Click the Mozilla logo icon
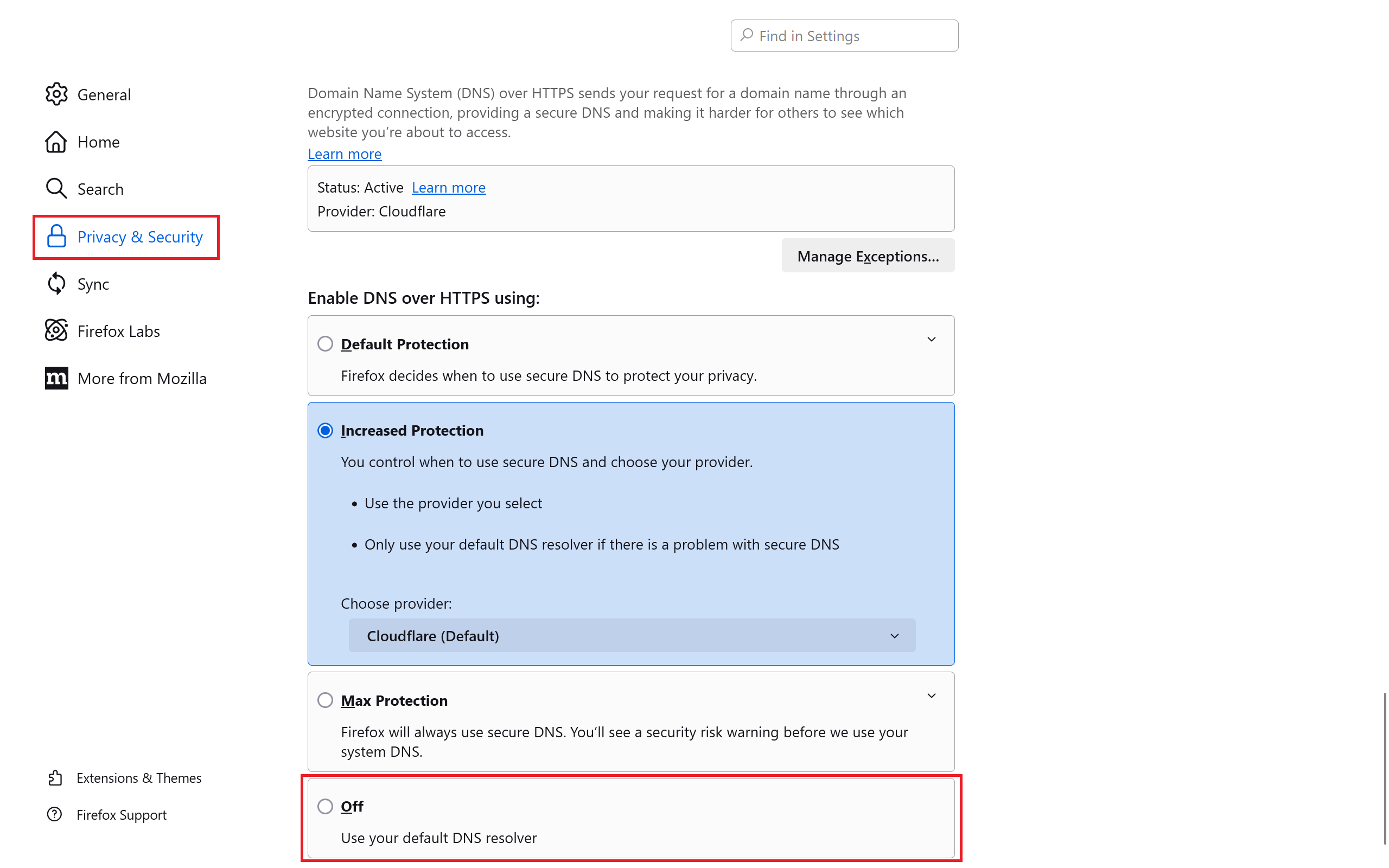This screenshot has width=1389, height=868. 56,378
